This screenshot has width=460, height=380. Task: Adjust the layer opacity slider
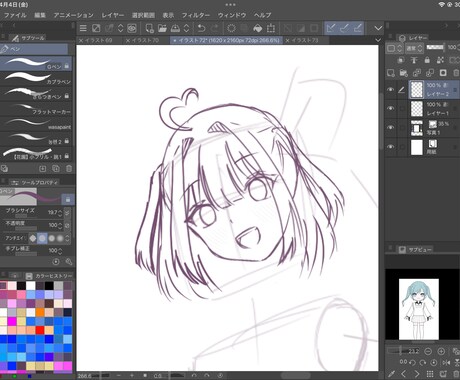[x=435, y=47]
